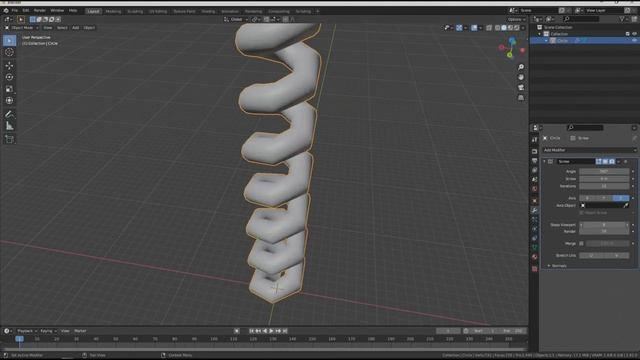
Task: Select the Annotate tool
Action: click(x=9, y=115)
